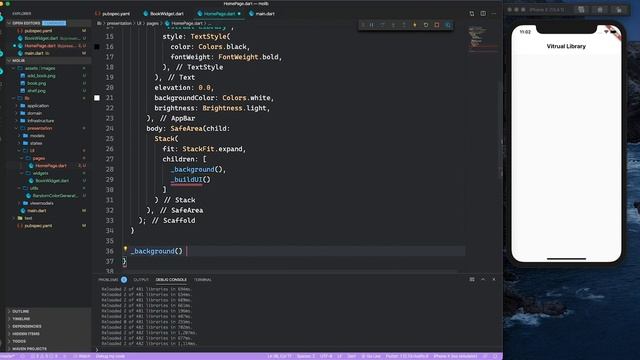640x360 pixels.
Task: Select the HomePage.dart editor tab
Action: pyautogui.click(x=219, y=13)
